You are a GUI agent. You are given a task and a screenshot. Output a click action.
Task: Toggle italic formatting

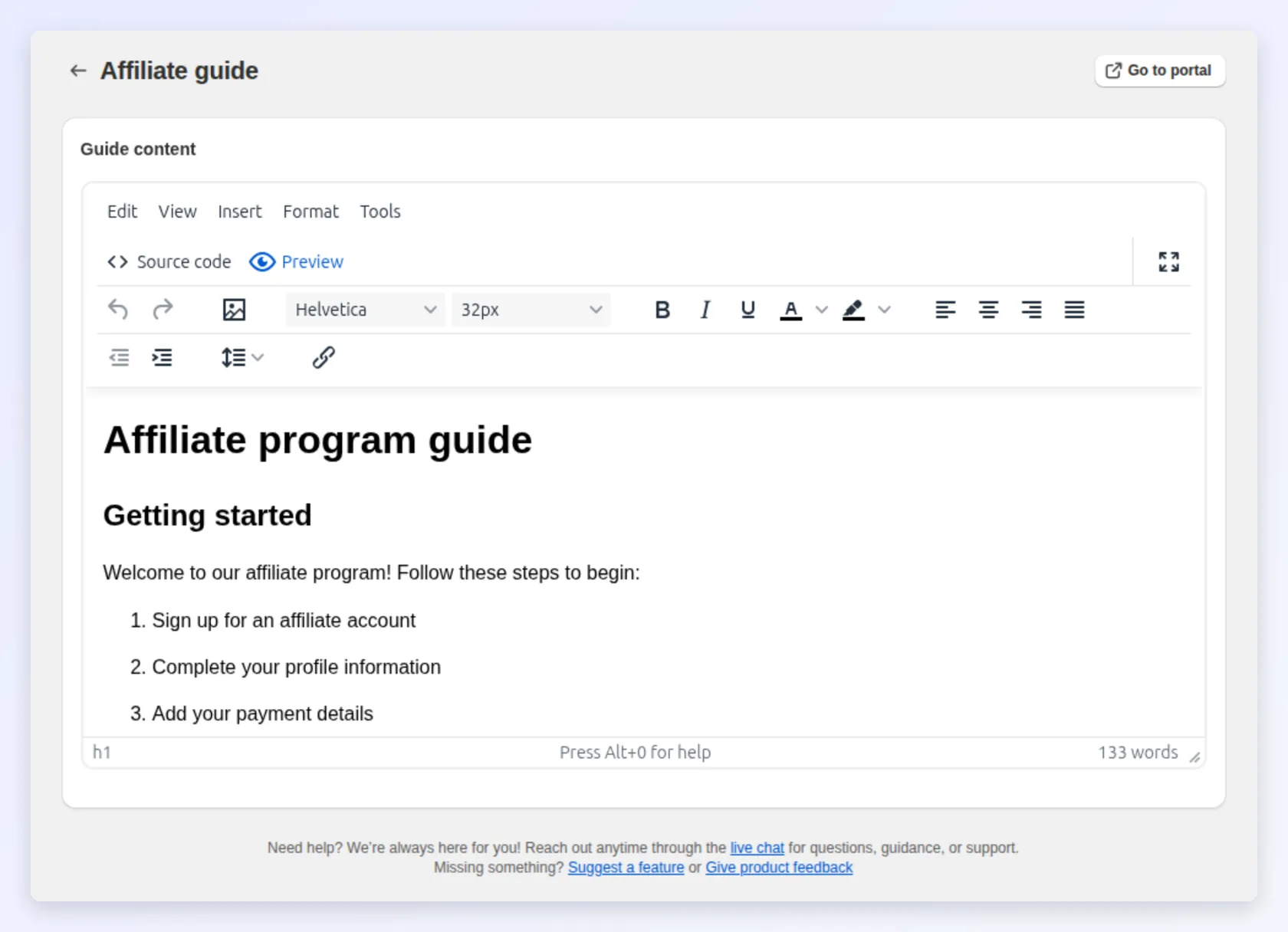click(705, 310)
